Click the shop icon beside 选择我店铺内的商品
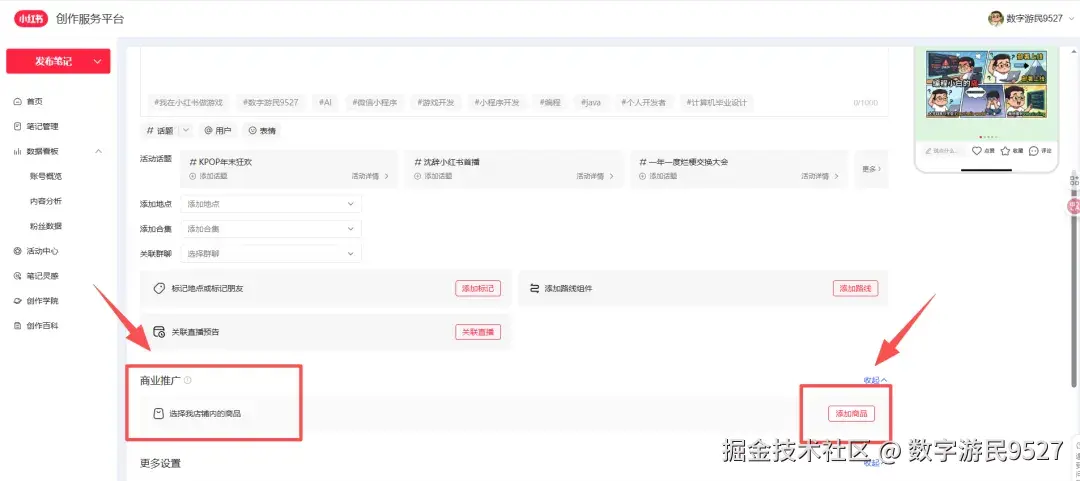This screenshot has width=1080, height=481. pos(158,413)
